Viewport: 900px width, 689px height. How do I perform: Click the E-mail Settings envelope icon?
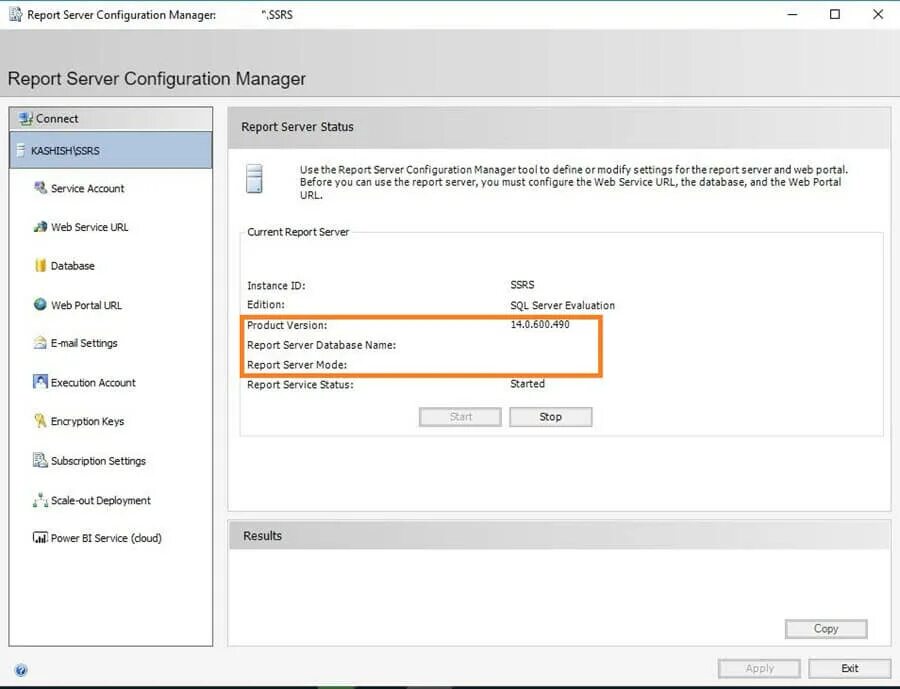tap(40, 343)
